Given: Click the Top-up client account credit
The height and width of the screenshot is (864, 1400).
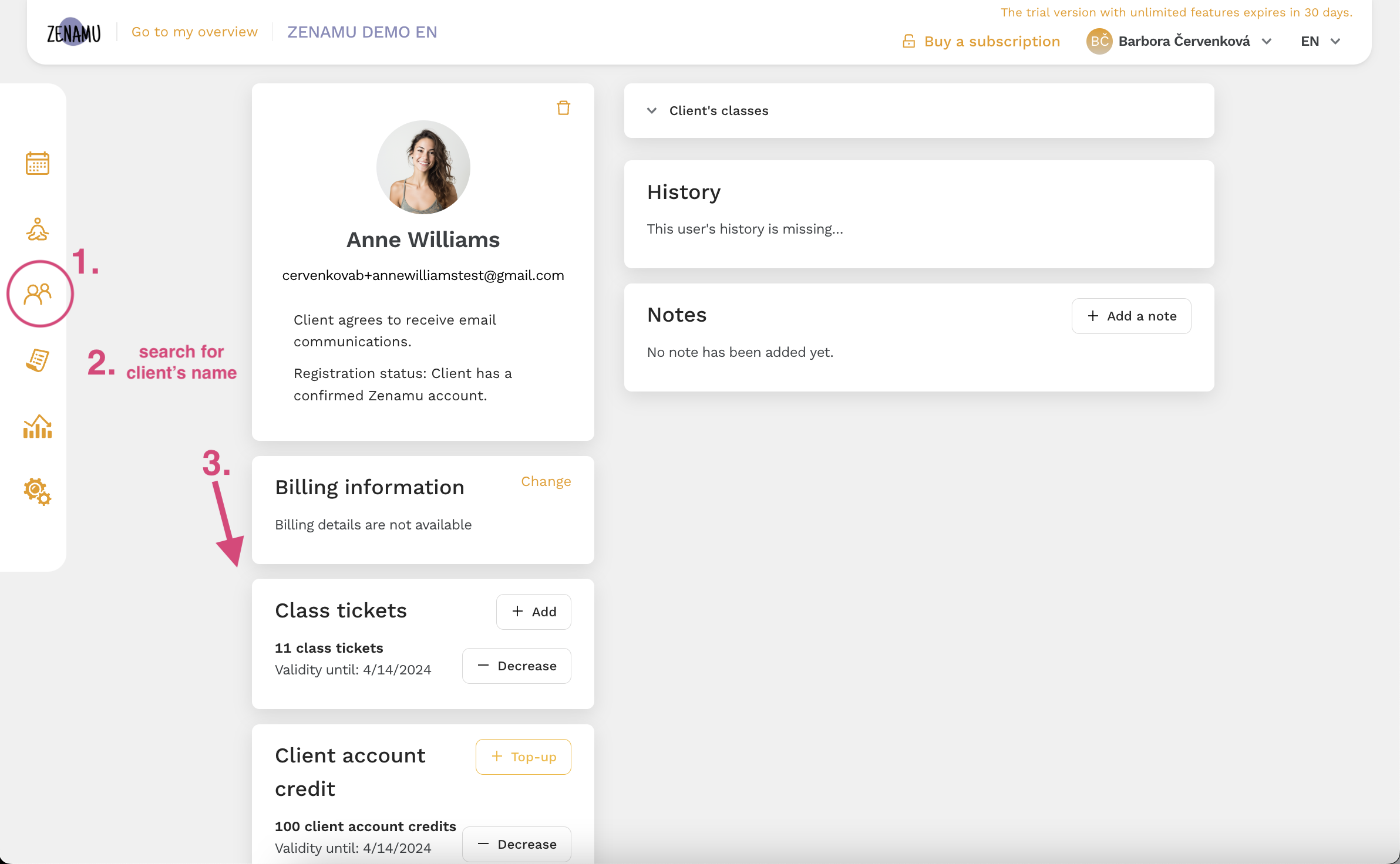Looking at the screenshot, I should coord(523,756).
